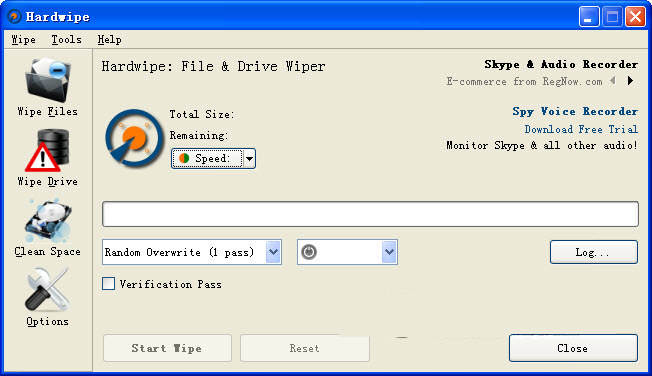Click the Remaining label

198,136
